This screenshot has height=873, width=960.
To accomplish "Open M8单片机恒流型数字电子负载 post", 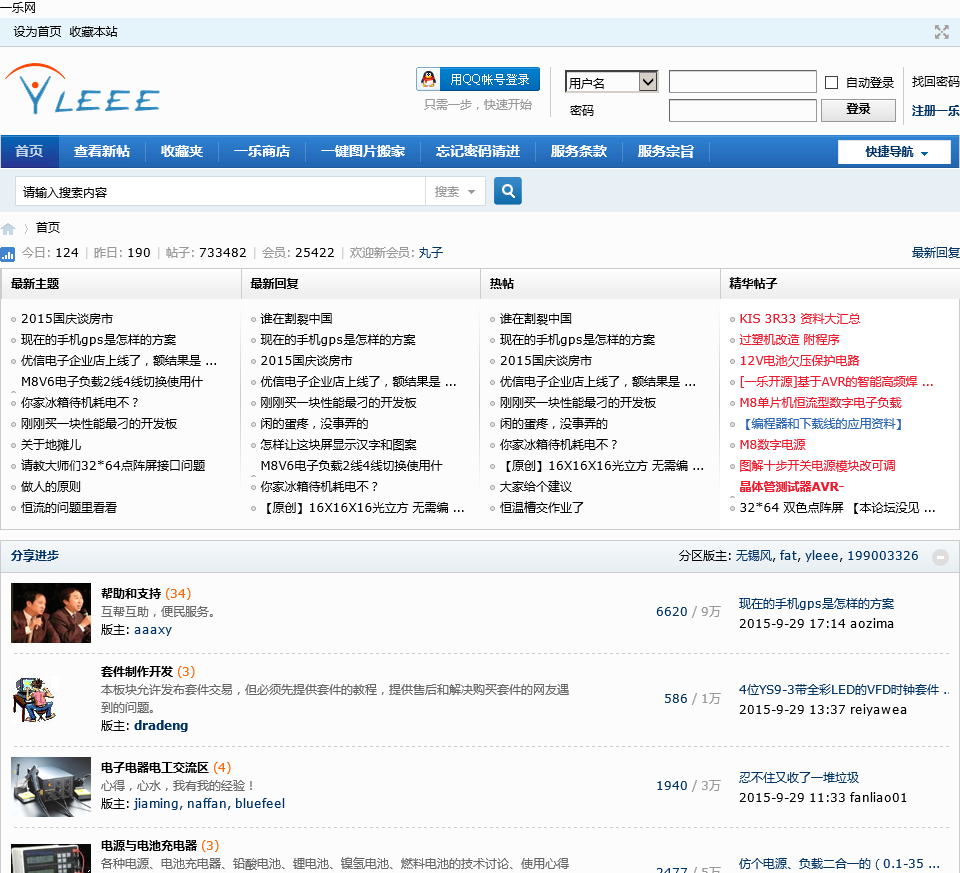I will tap(820, 403).
